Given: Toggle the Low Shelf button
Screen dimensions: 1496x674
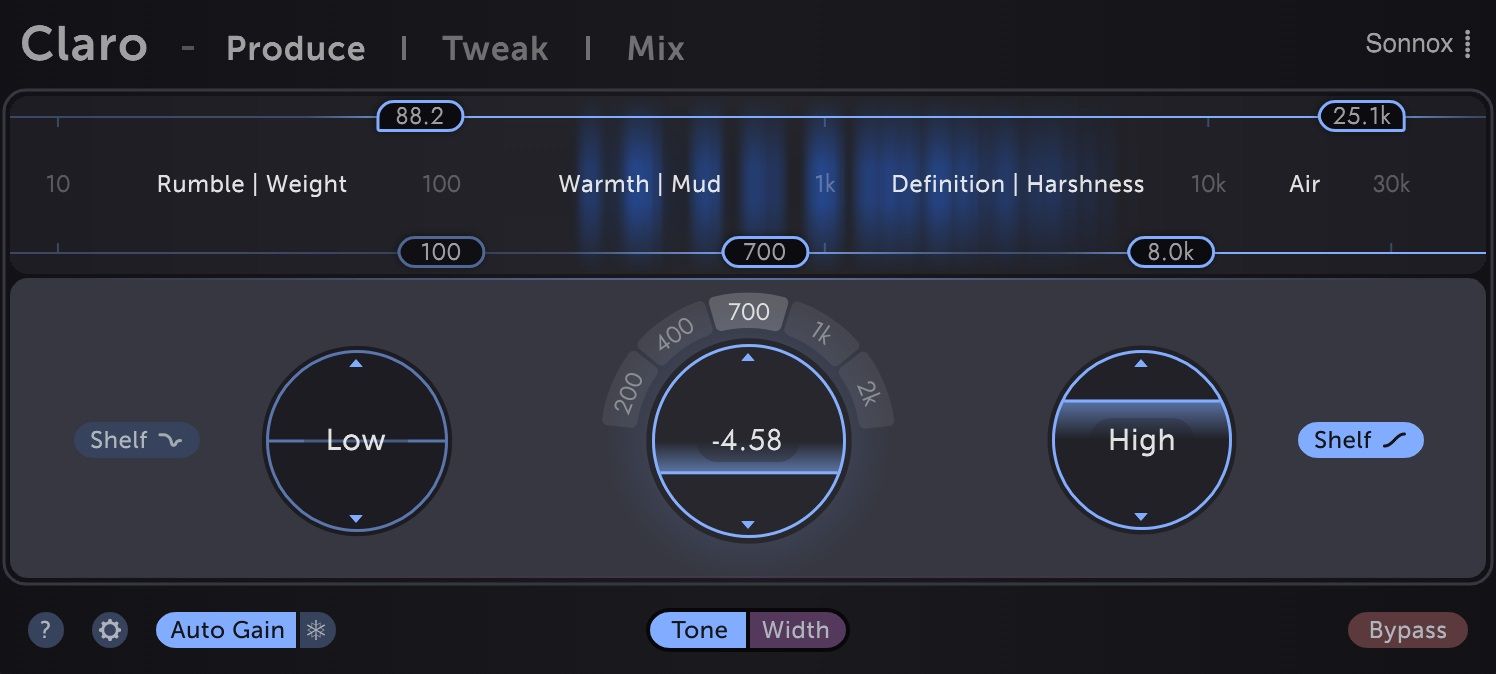Looking at the screenshot, I should point(137,440).
